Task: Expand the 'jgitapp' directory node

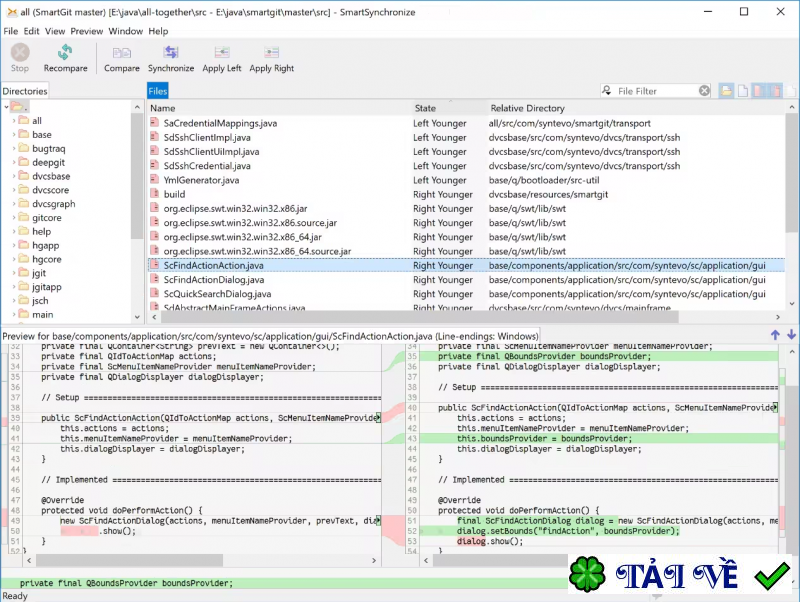Action: [13, 286]
